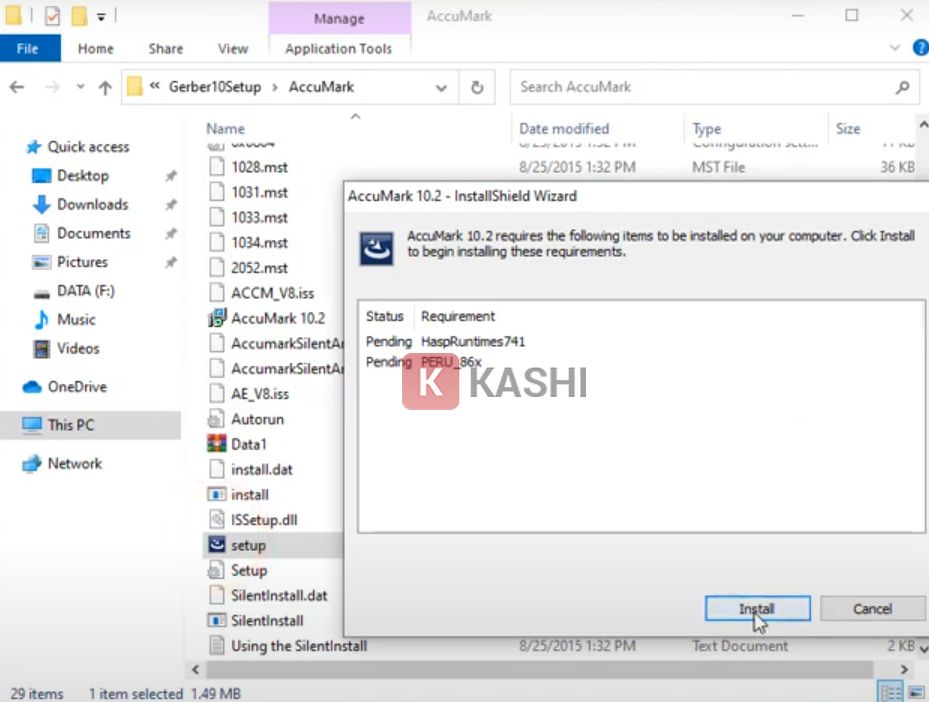The height and width of the screenshot is (702, 929).
Task: Select the Data1 archive file icon
Action: click(x=217, y=444)
